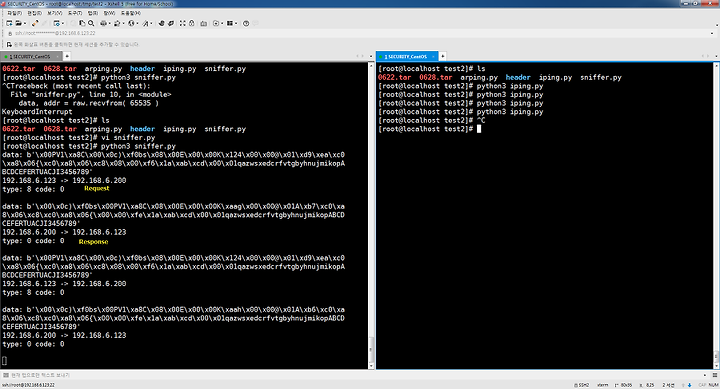Select the left pane SECURITY_CentOS tab
This screenshot has height=389, width=720.
[x=30, y=56]
